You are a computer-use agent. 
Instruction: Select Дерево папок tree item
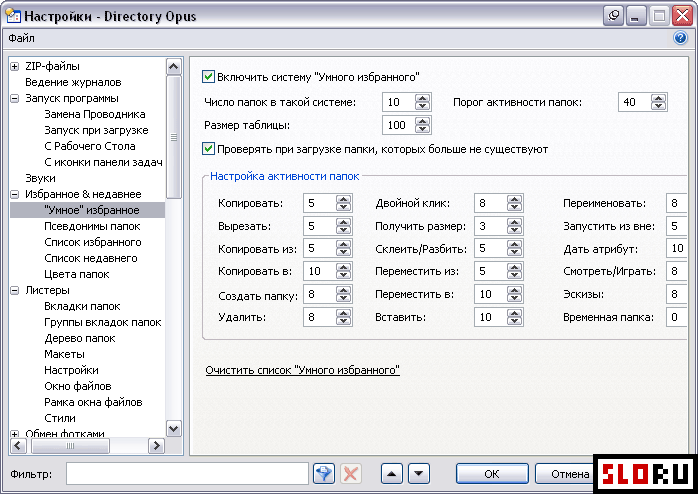pyautogui.click(x=80, y=339)
